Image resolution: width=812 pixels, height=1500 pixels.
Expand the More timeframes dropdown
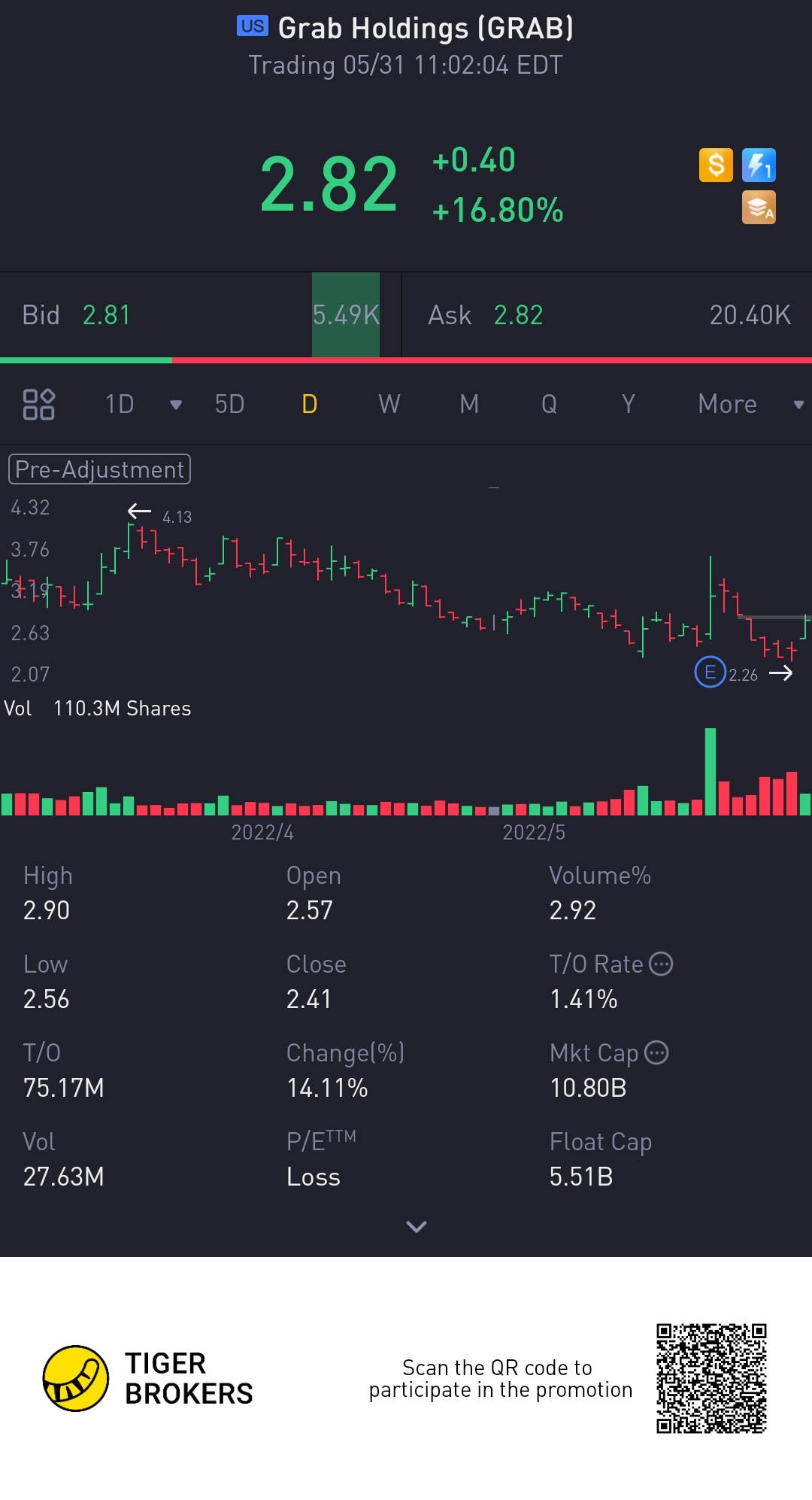(798, 405)
